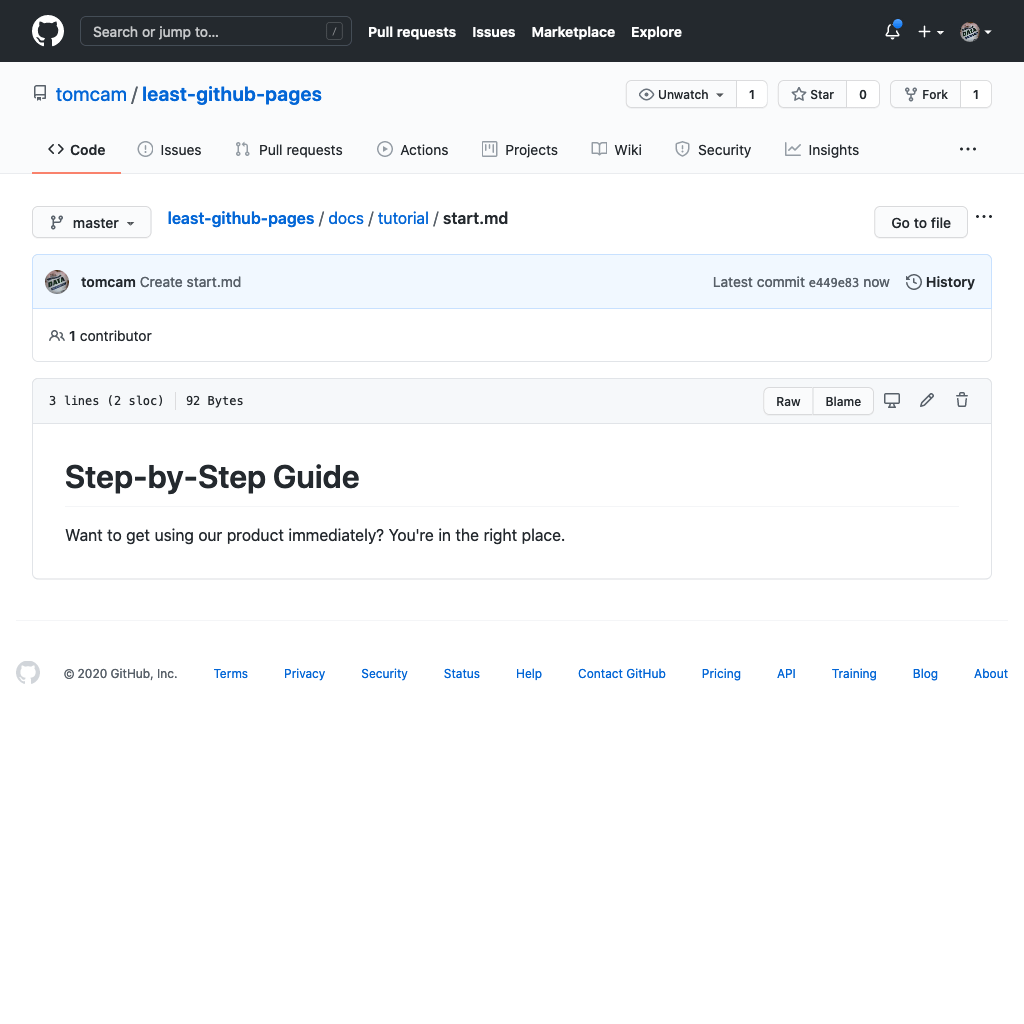Viewport: 1024px width, 1024px height.
Task: Open the file with the pencil edit icon
Action: tap(926, 400)
